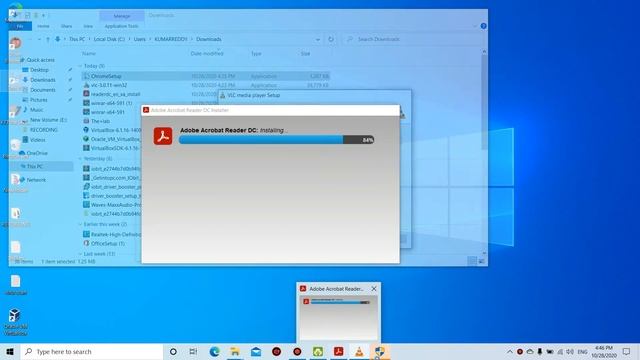The image size is (640, 360).
Task: Collapse the Yesterday file group
Action: (80, 159)
